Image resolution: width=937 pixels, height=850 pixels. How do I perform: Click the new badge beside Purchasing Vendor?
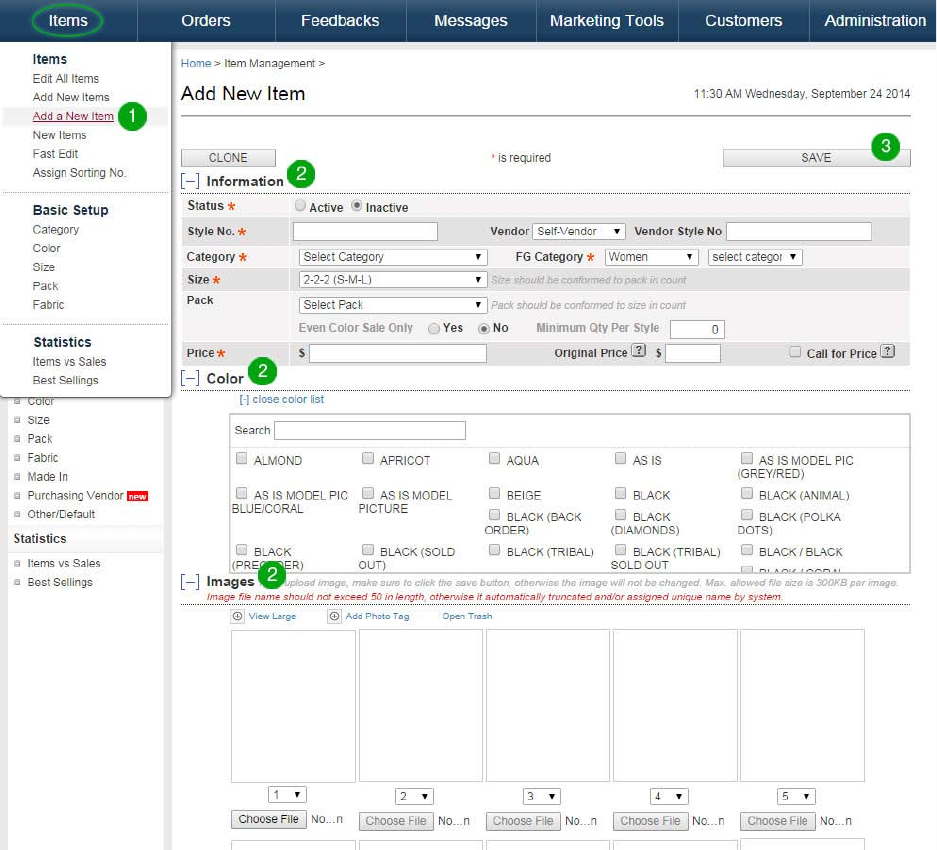[x=137, y=496]
